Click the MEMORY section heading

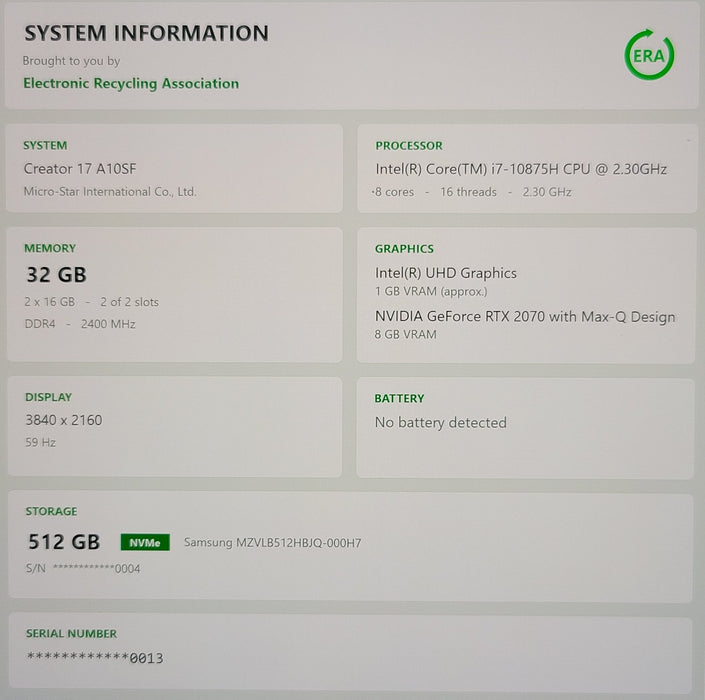50,248
